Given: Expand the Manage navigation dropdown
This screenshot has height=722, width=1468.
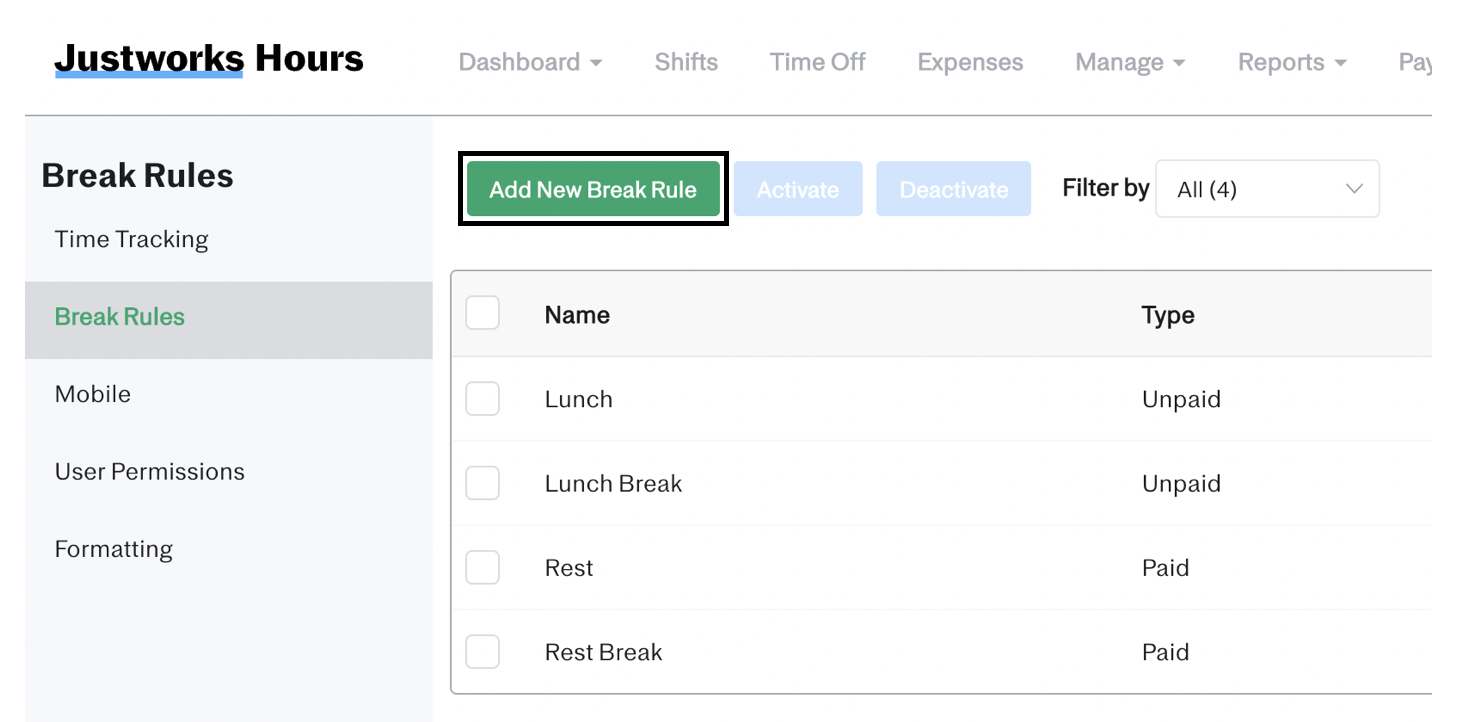Looking at the screenshot, I should [1128, 62].
